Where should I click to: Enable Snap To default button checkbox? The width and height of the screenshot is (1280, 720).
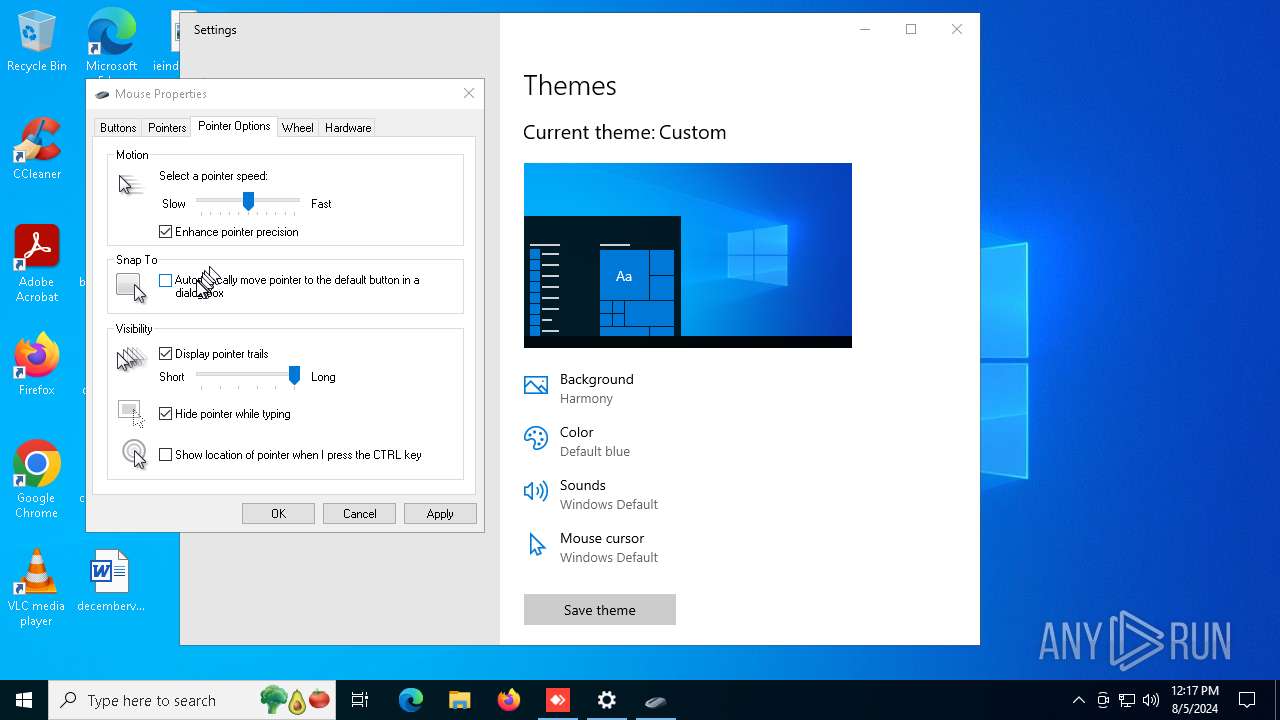point(166,280)
